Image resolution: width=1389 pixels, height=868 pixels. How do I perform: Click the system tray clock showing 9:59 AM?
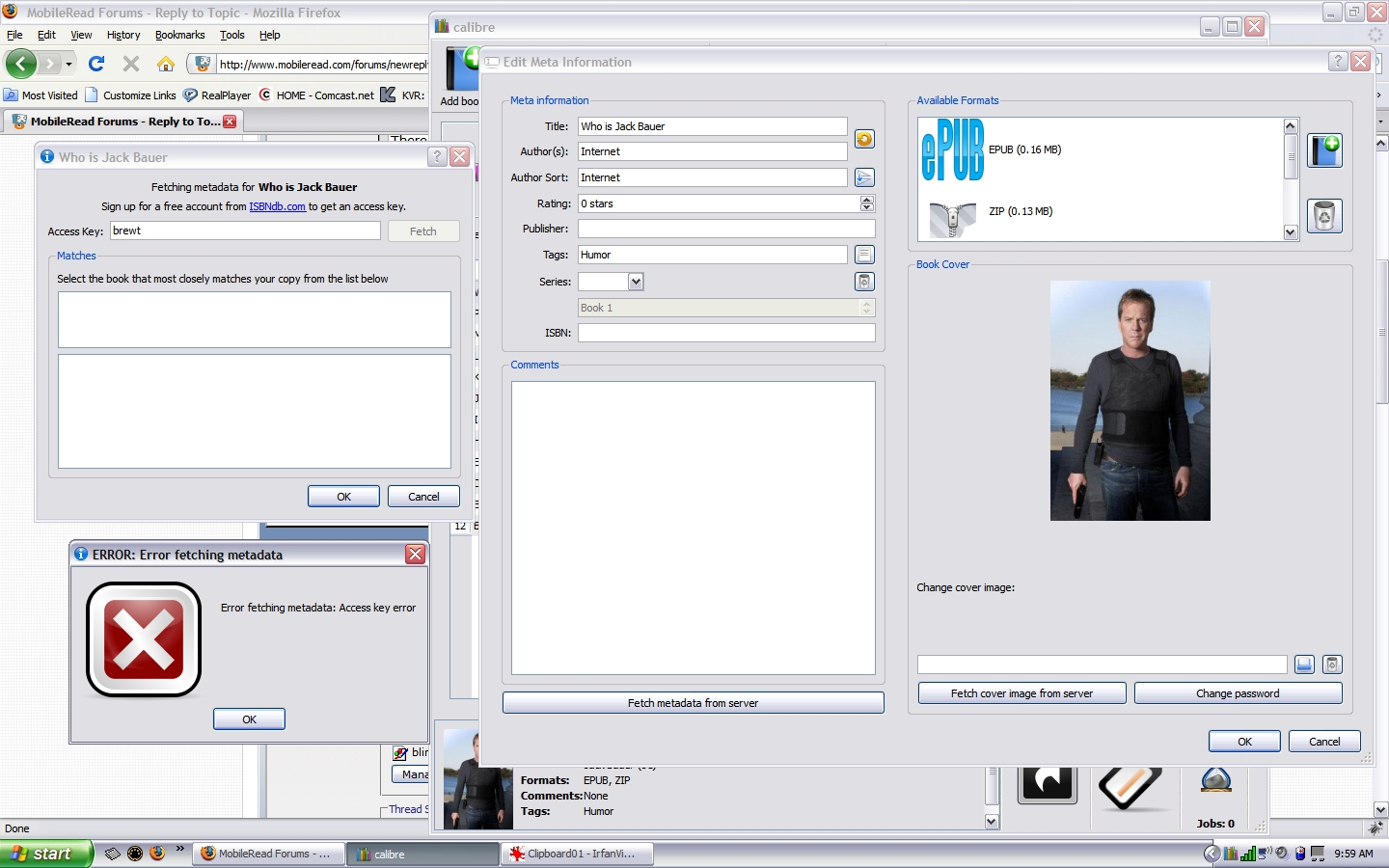coord(1353,854)
